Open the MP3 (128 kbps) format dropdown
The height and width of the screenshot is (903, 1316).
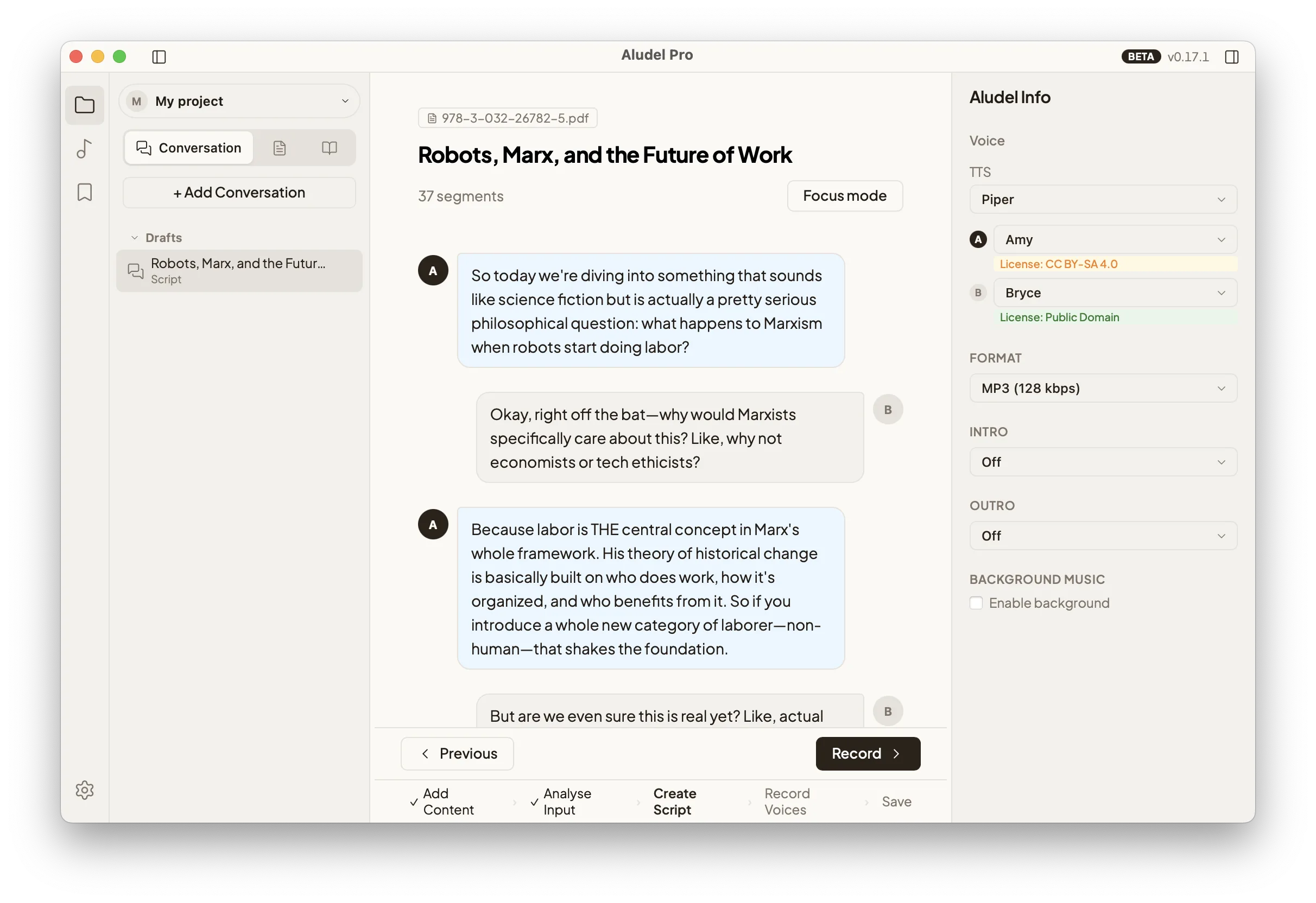[1103, 389]
